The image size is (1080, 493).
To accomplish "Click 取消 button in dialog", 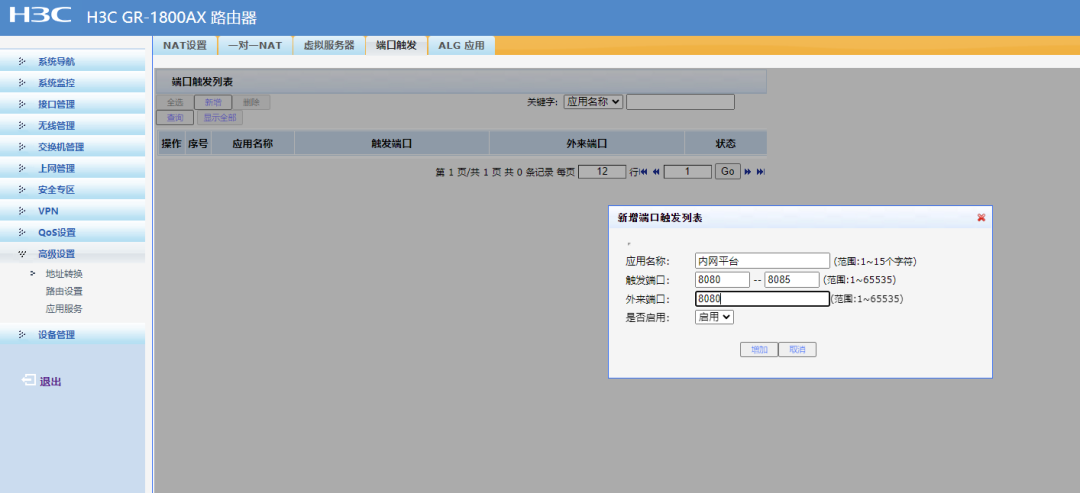I will (798, 350).
